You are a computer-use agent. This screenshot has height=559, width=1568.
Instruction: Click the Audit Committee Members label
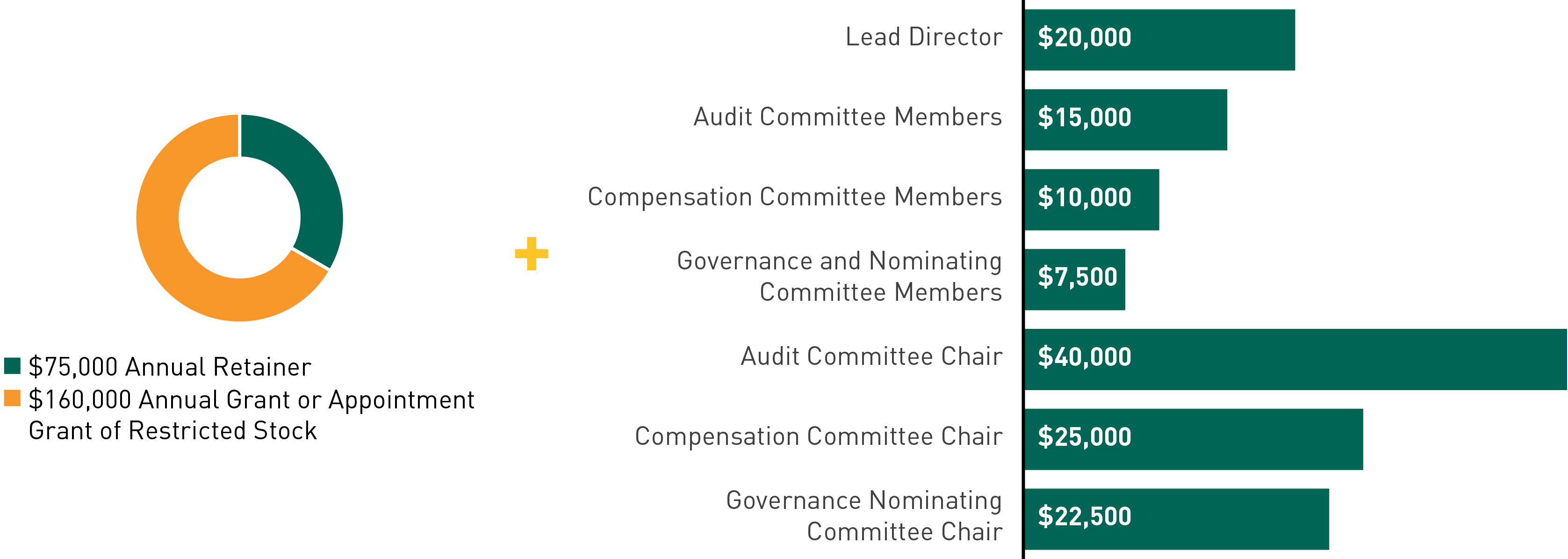point(847,117)
